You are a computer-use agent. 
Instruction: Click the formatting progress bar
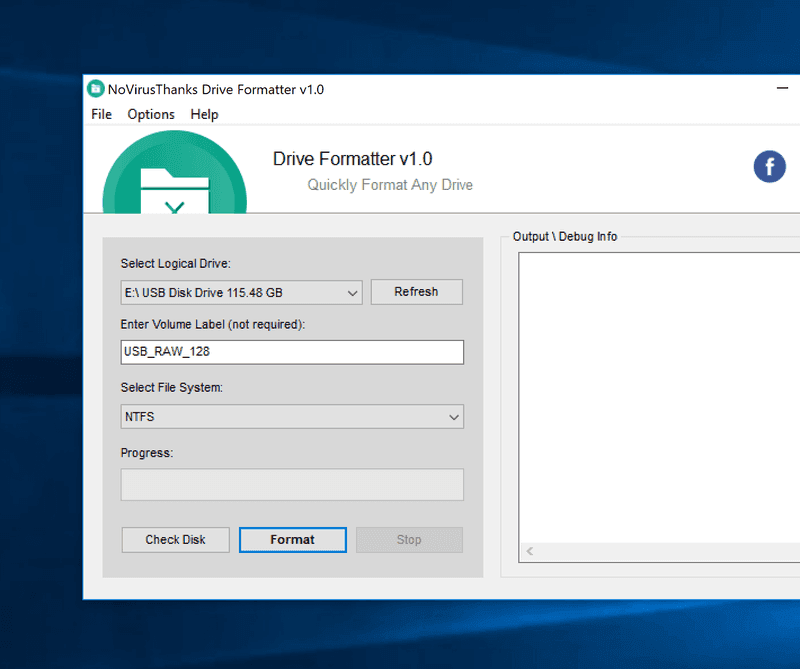pos(292,484)
